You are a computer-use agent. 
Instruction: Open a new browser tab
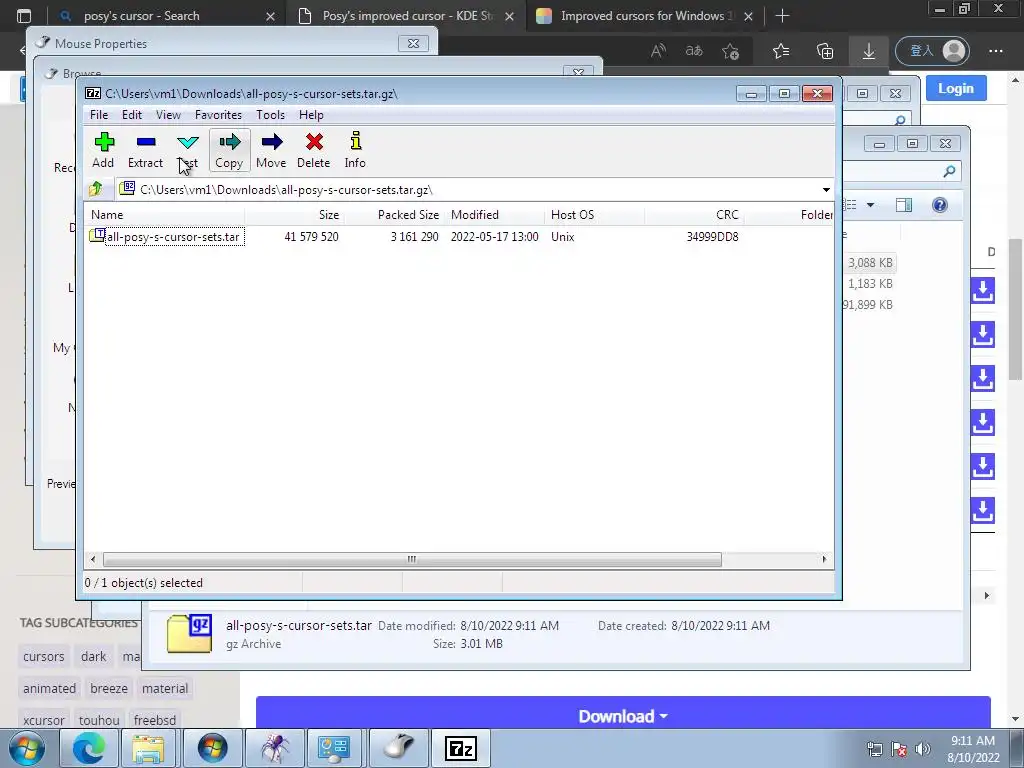click(x=782, y=16)
